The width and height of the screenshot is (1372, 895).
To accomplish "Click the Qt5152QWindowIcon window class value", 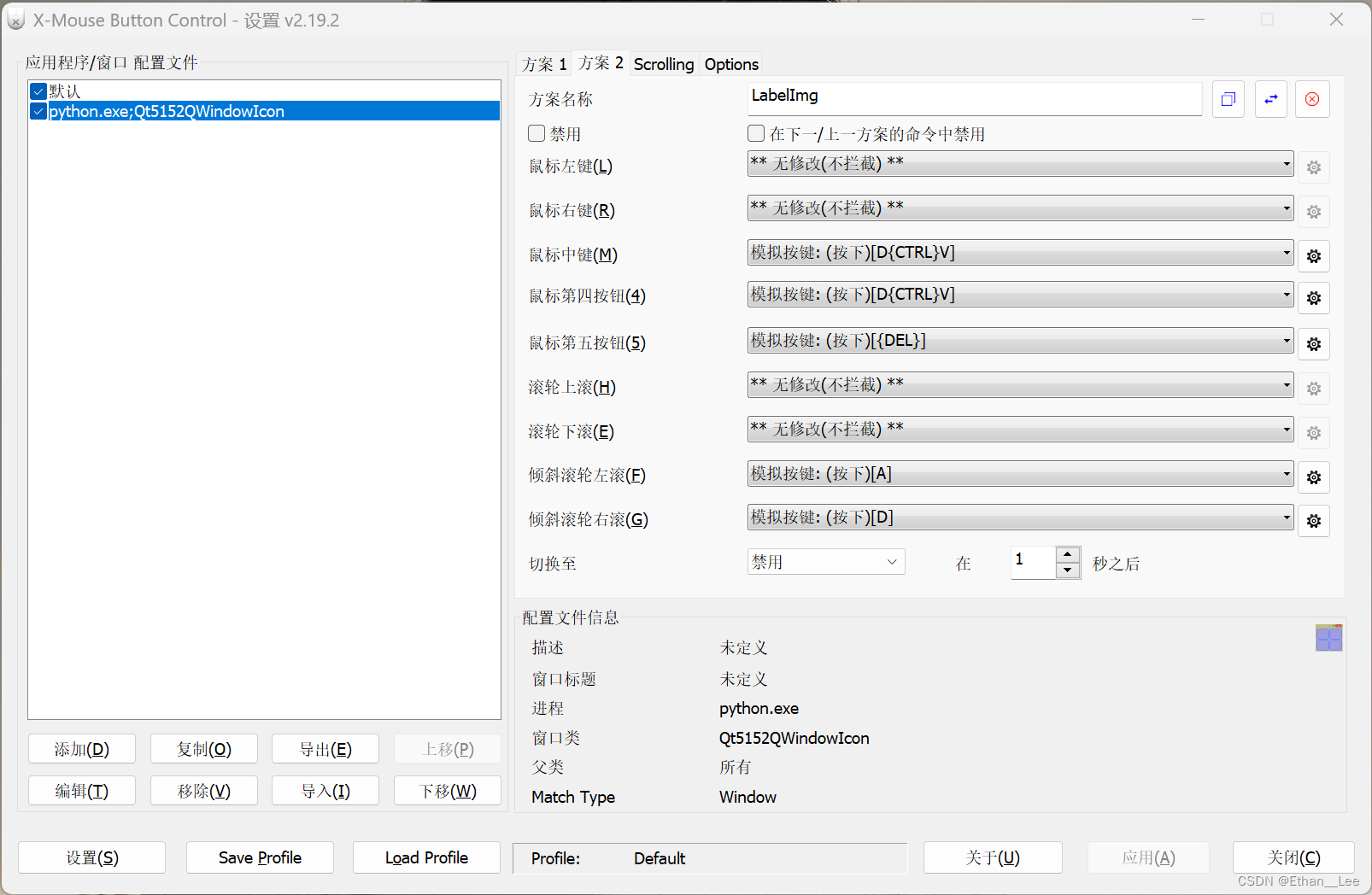I will pyautogui.click(x=794, y=738).
